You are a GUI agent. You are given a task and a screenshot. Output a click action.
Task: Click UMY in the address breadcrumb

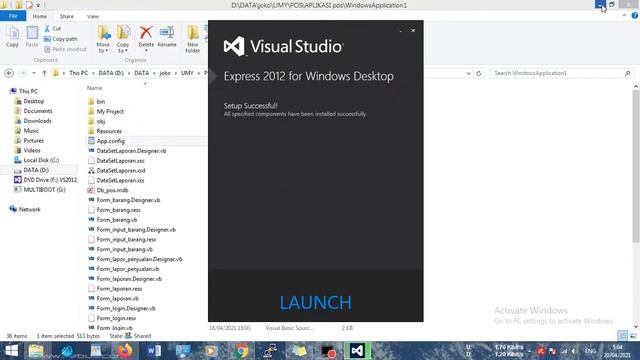pyautogui.click(x=187, y=73)
